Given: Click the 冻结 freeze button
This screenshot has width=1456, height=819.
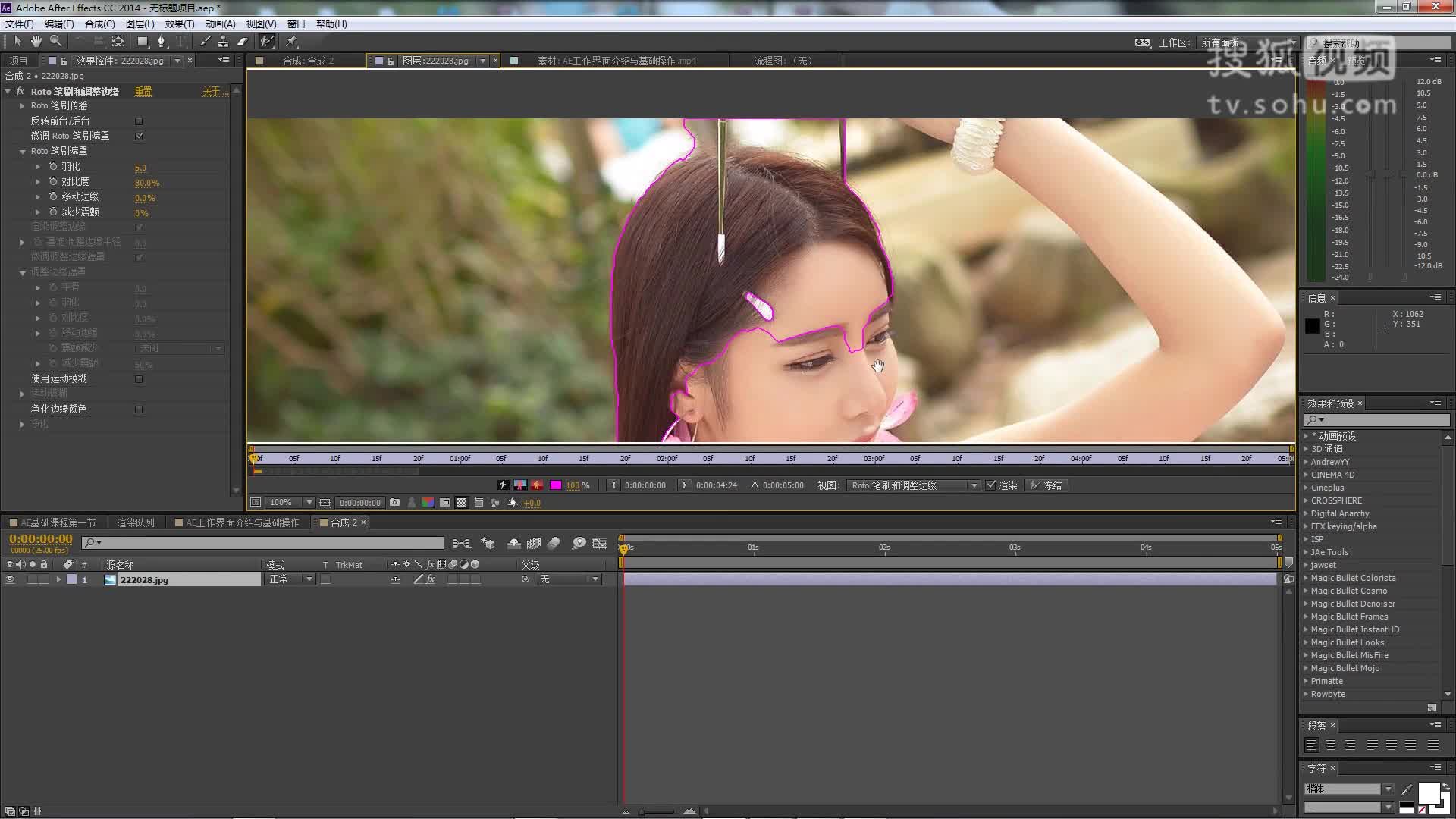Looking at the screenshot, I should (1046, 485).
